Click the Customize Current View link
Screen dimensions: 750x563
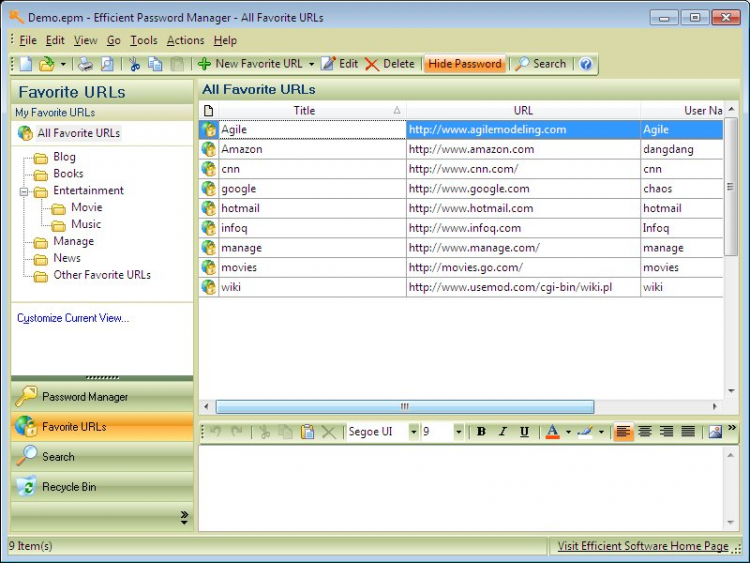(x=73, y=318)
